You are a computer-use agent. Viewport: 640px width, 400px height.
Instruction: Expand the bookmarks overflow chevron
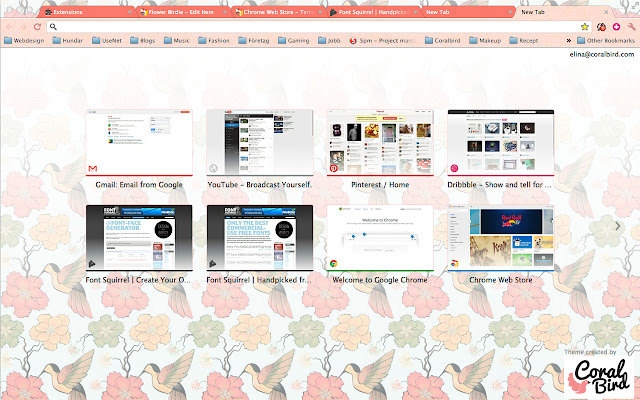click(569, 40)
